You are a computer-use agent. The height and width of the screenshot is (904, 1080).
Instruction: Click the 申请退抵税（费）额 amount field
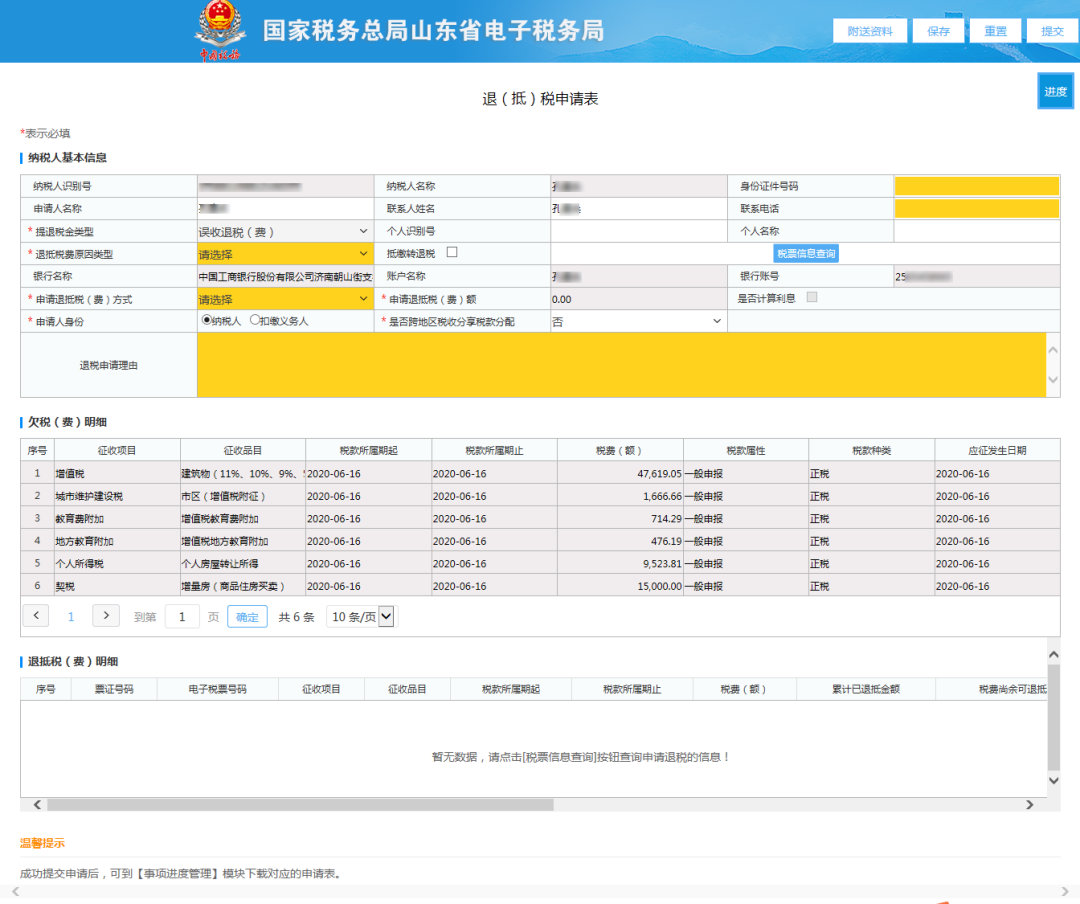(x=638, y=299)
